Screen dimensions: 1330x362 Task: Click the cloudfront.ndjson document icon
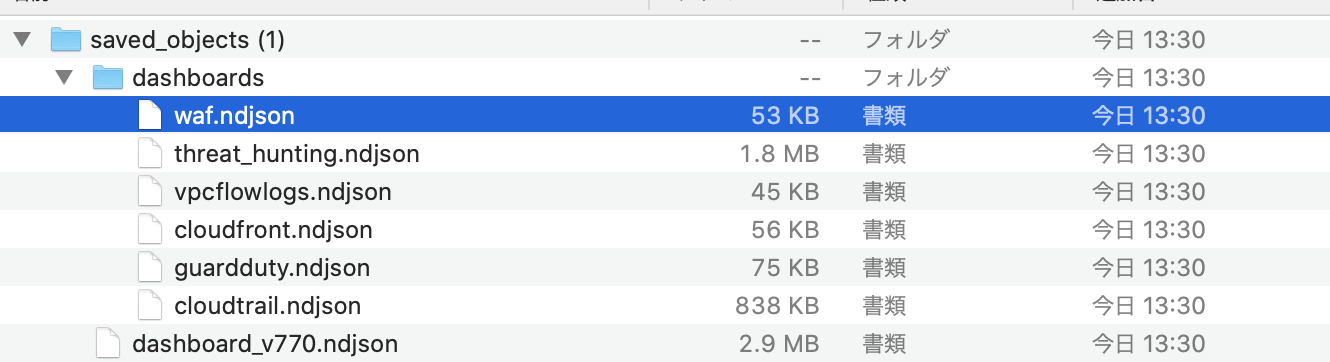(x=148, y=229)
